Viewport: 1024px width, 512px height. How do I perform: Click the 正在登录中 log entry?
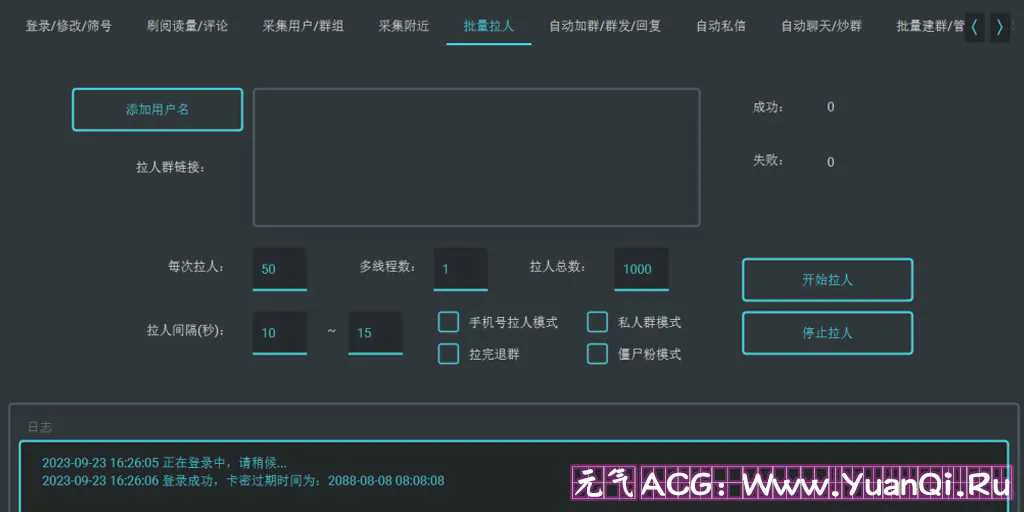(164, 463)
